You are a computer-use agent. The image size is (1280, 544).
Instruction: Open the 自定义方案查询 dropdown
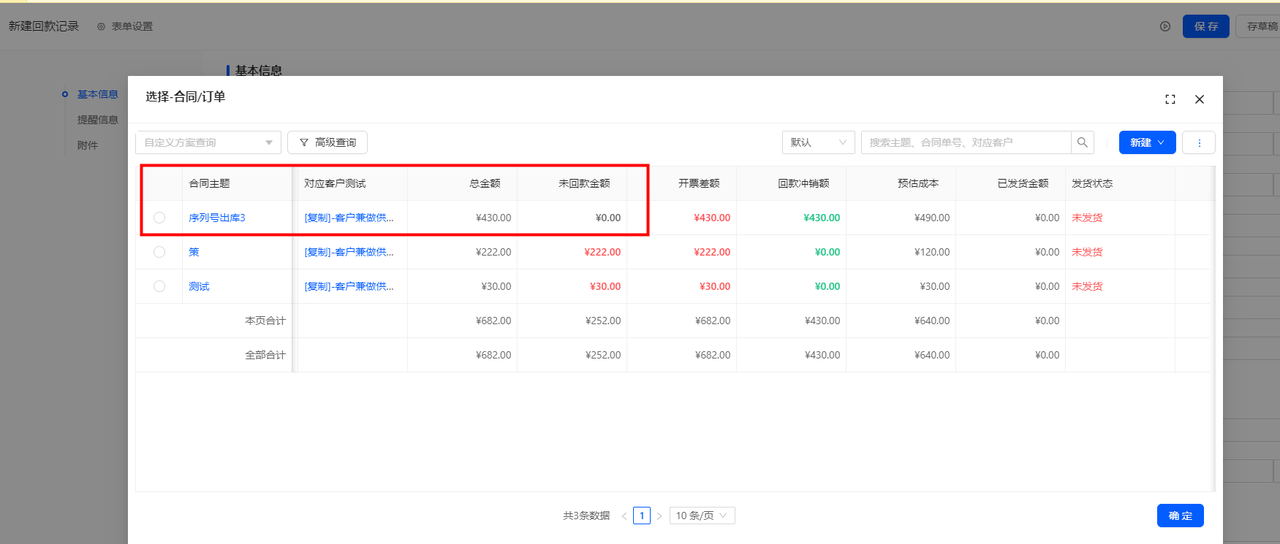tap(208, 143)
